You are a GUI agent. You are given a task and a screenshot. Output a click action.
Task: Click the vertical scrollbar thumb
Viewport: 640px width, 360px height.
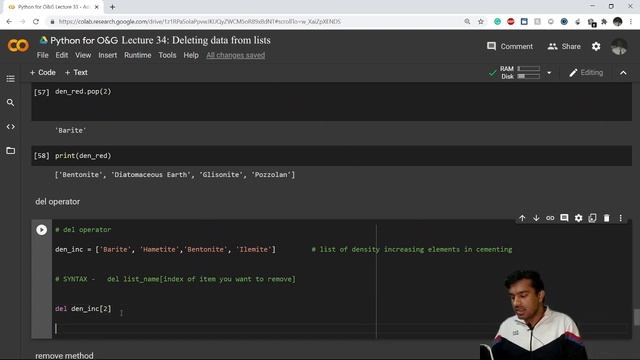click(636, 317)
